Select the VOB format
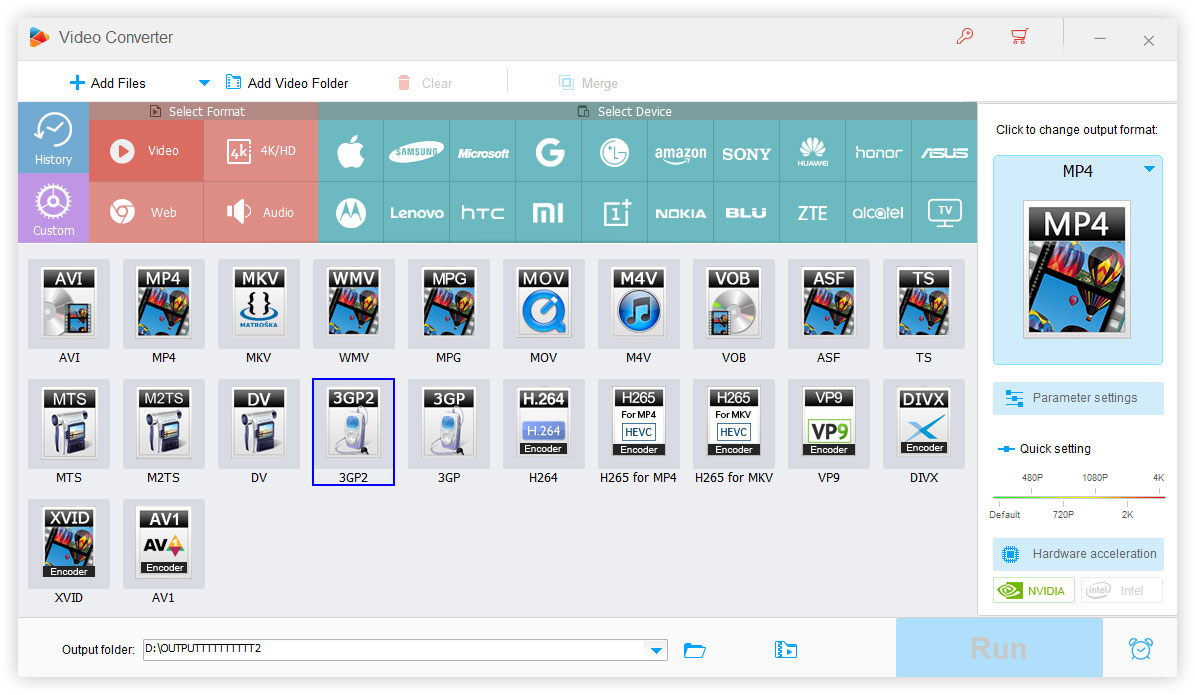 click(733, 304)
